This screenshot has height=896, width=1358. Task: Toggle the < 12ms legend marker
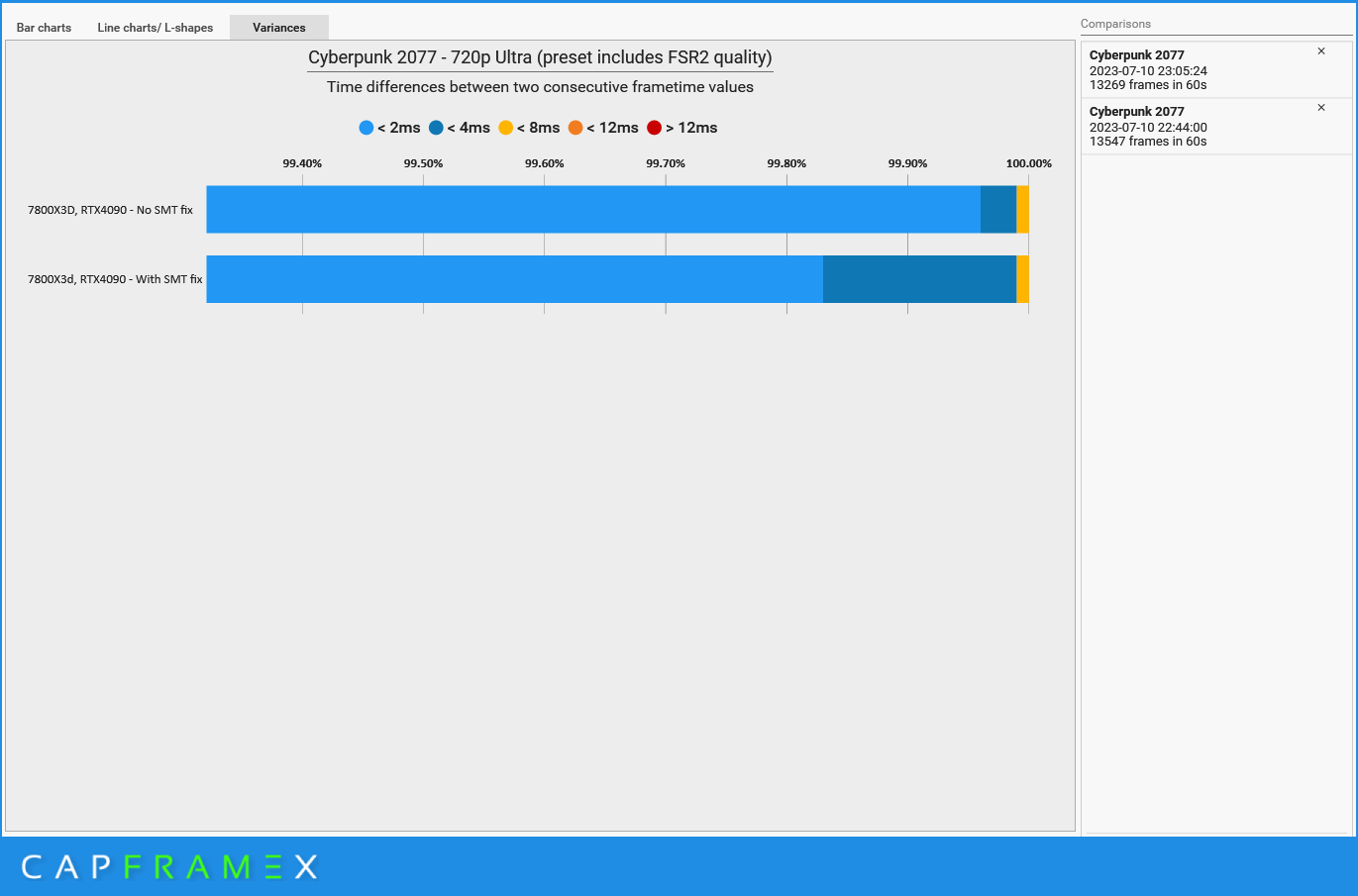pos(575,128)
